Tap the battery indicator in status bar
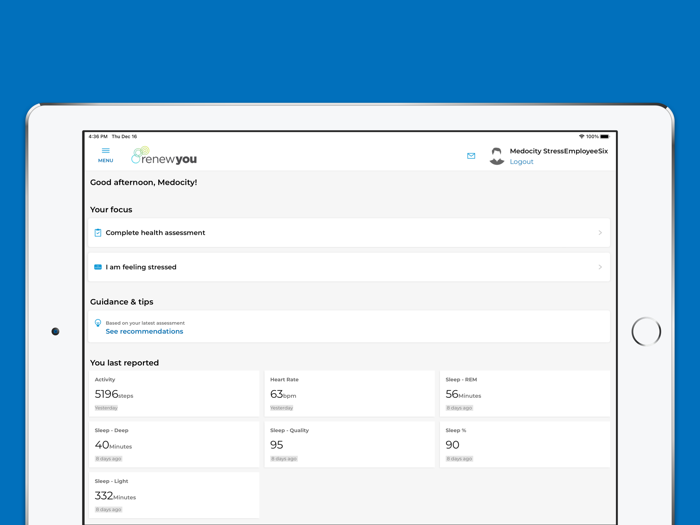The height and width of the screenshot is (525, 700). (x=605, y=136)
